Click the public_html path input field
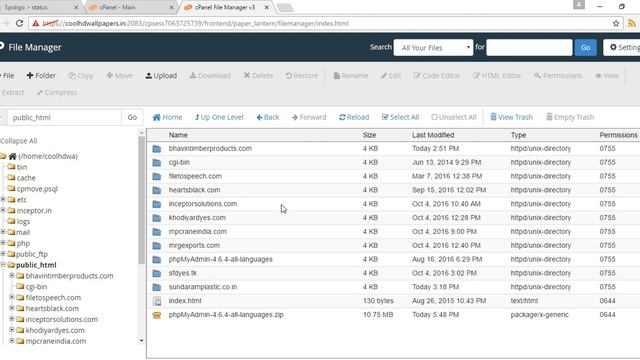 point(64,118)
